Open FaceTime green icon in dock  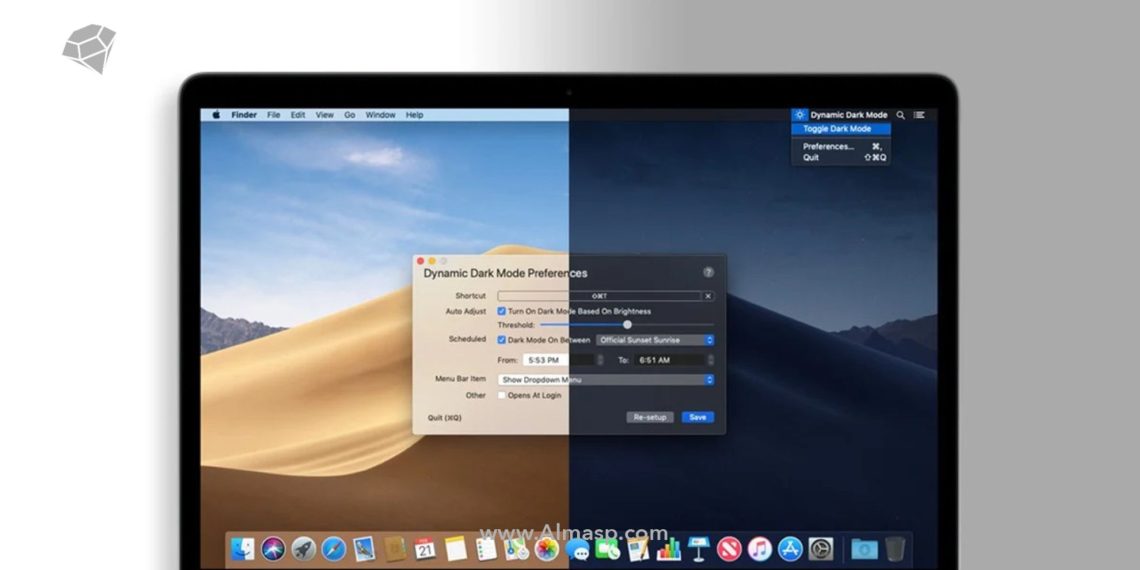(x=607, y=549)
